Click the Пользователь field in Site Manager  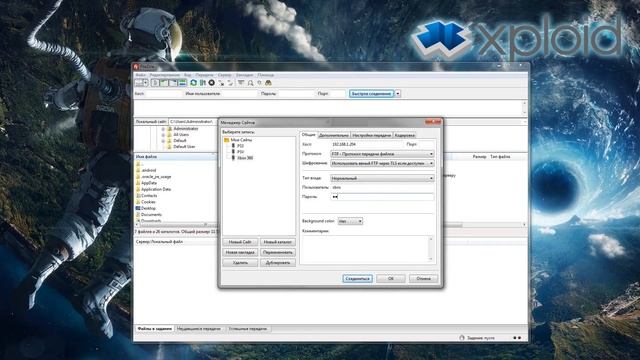point(382,187)
